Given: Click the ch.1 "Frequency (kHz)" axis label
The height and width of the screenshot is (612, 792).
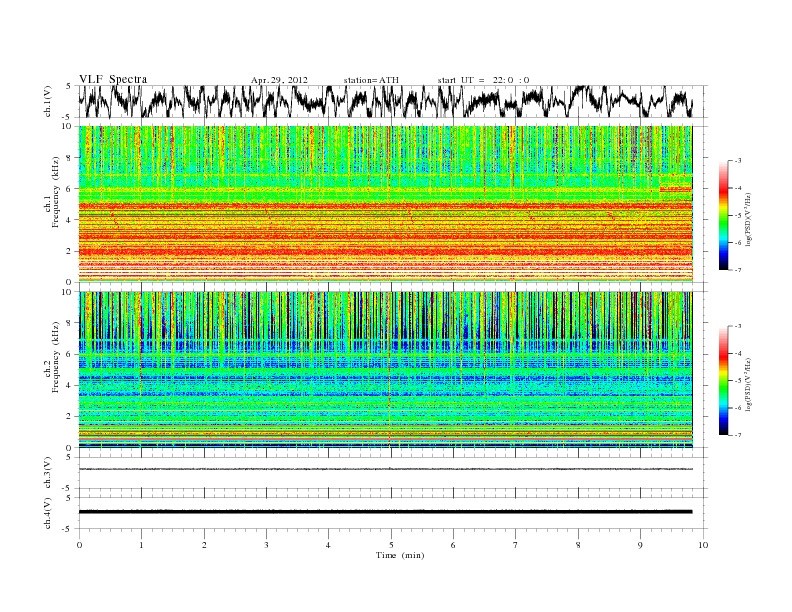Looking at the screenshot, I should (x=55, y=192).
